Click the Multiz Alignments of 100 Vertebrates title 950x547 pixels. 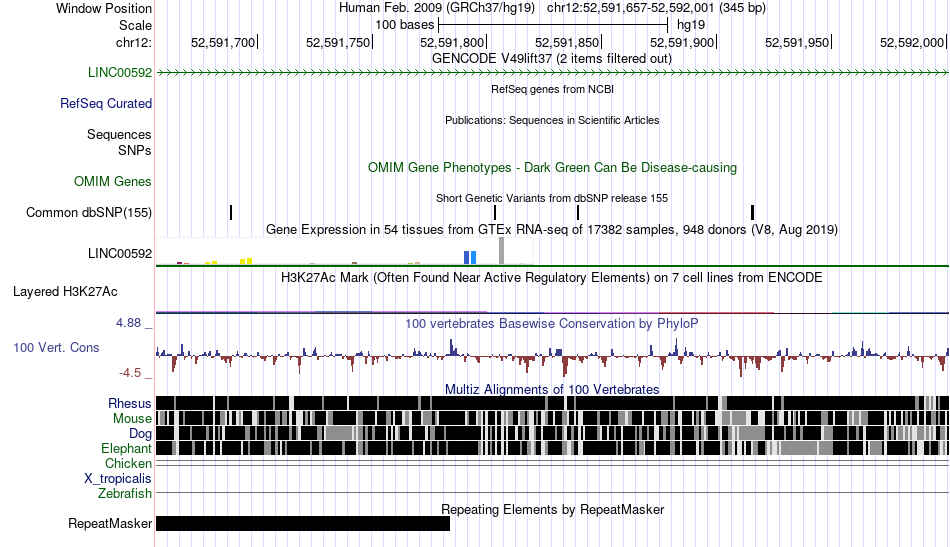pos(552,390)
